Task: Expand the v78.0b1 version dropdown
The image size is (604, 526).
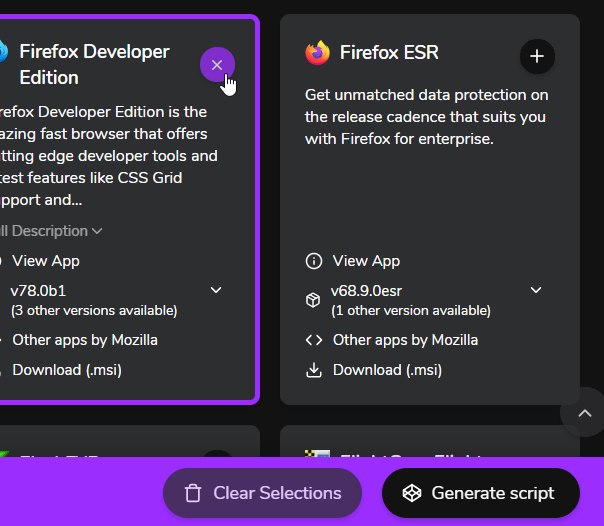Action: (216, 290)
